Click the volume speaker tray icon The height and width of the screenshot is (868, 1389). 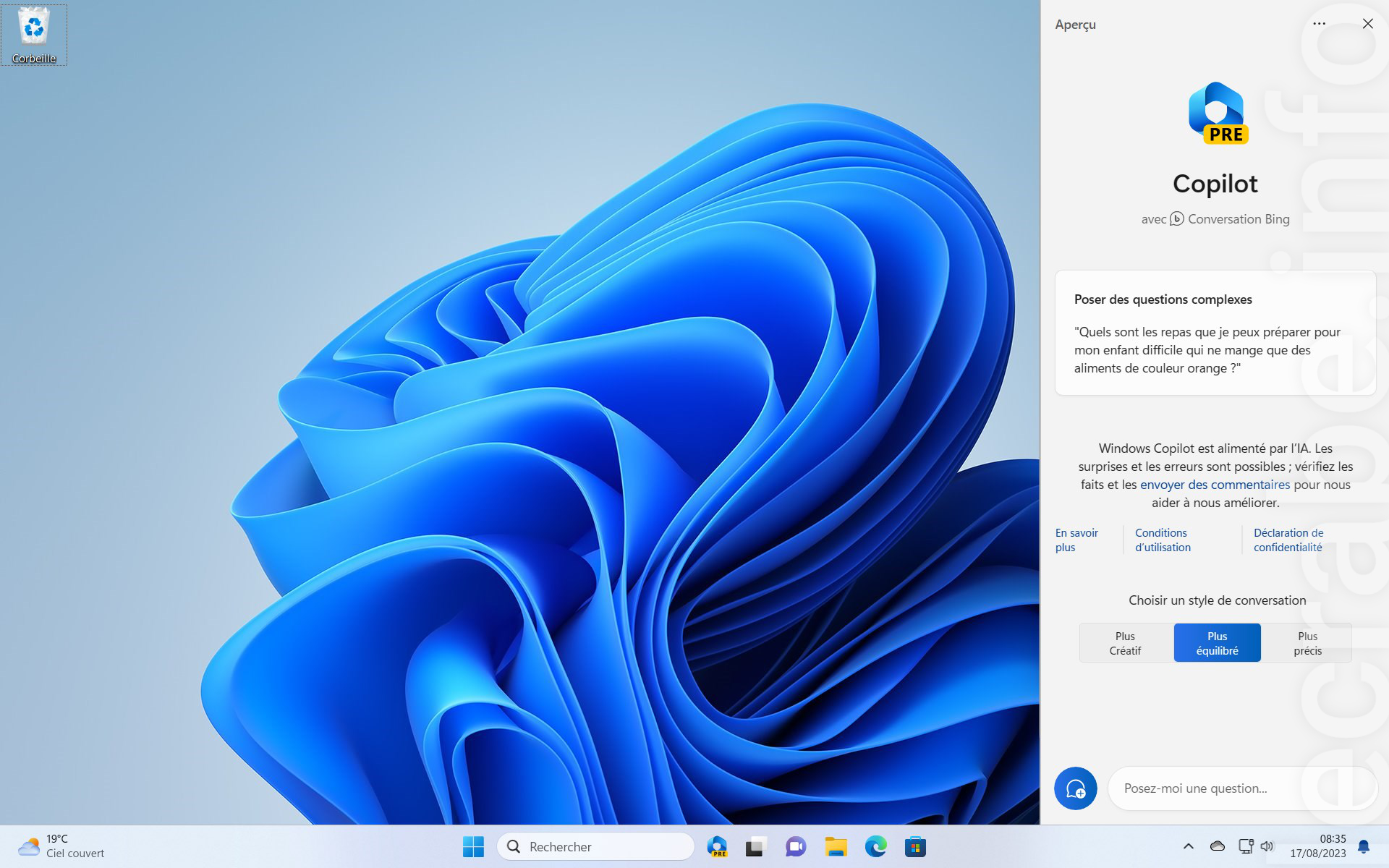(1267, 846)
